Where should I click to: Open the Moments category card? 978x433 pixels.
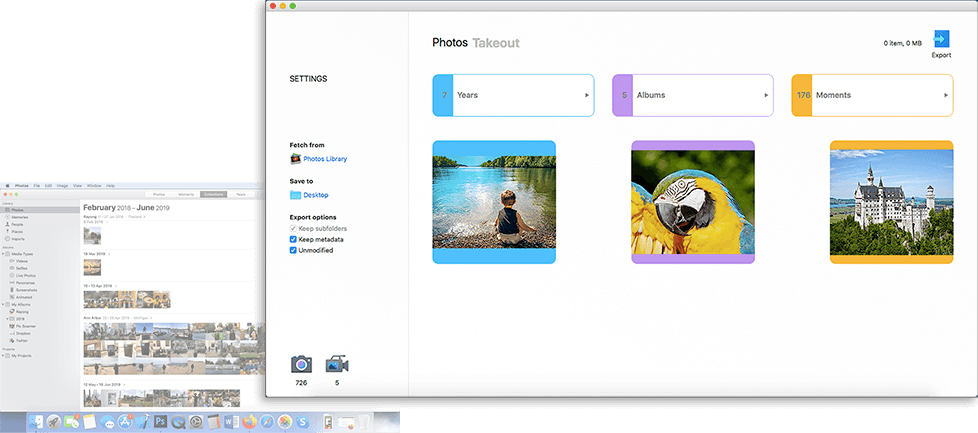coord(873,95)
